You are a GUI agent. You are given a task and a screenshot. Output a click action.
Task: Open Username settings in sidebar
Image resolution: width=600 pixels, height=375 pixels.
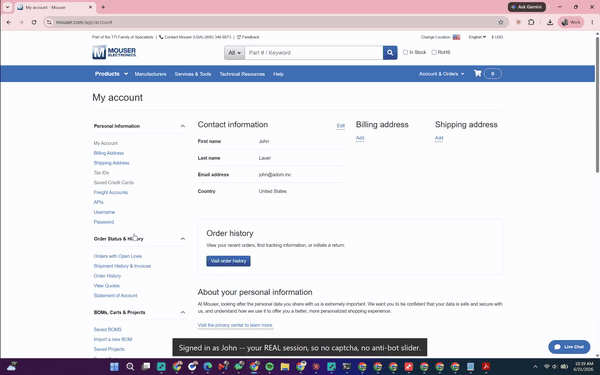104,212
